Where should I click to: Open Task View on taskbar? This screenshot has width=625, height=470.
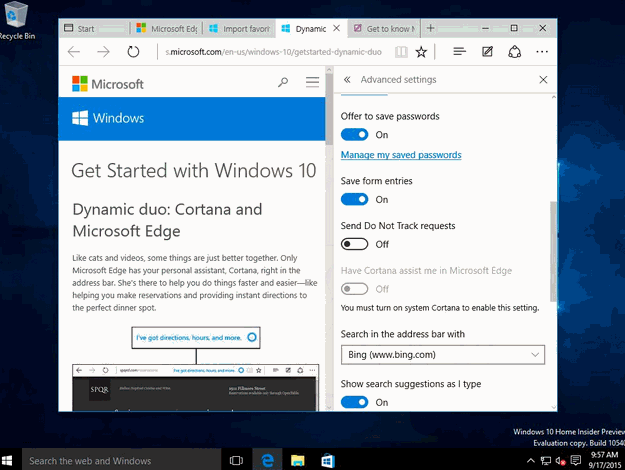[x=236, y=460]
